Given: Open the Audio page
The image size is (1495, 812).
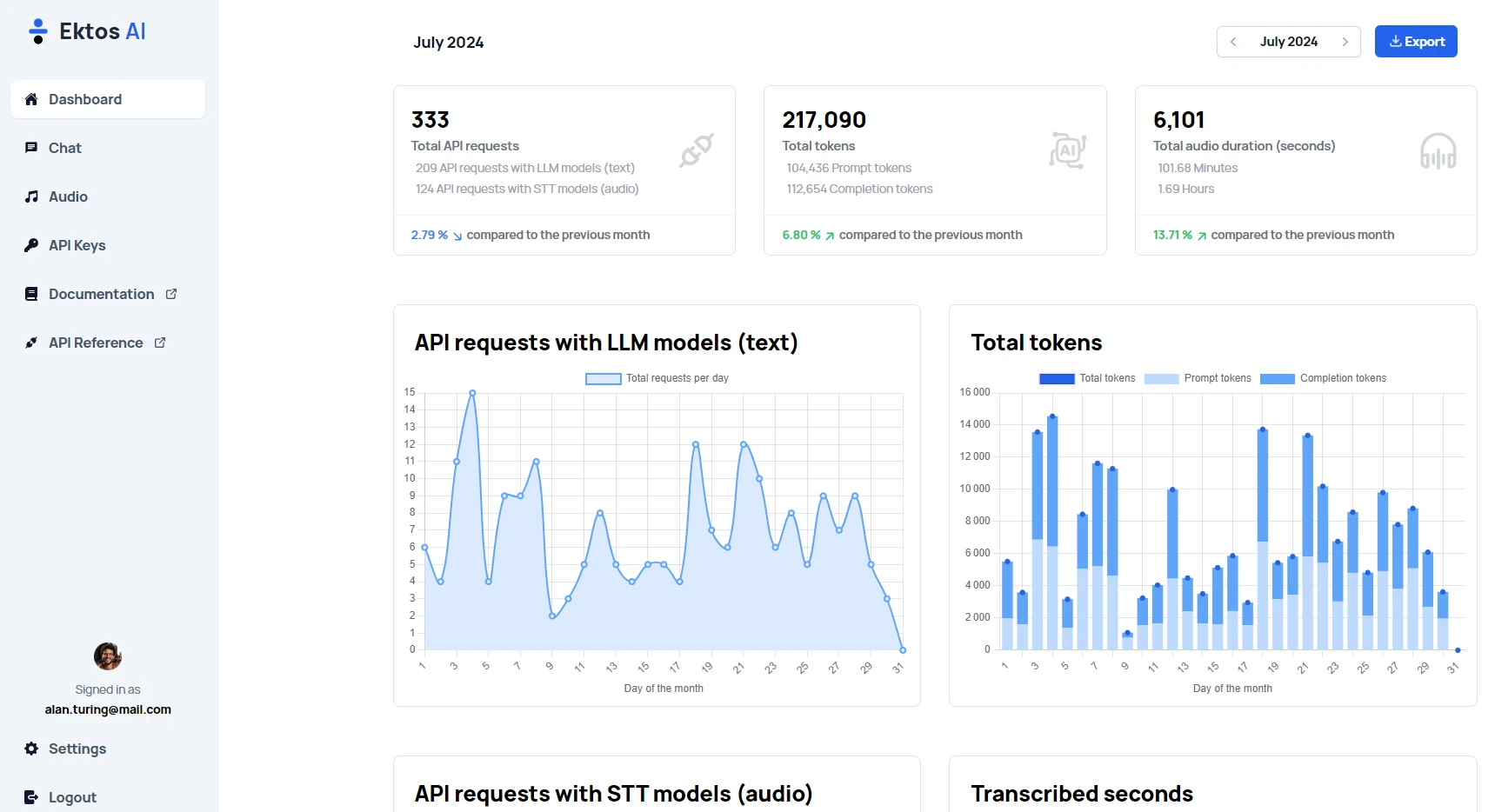Looking at the screenshot, I should point(108,196).
